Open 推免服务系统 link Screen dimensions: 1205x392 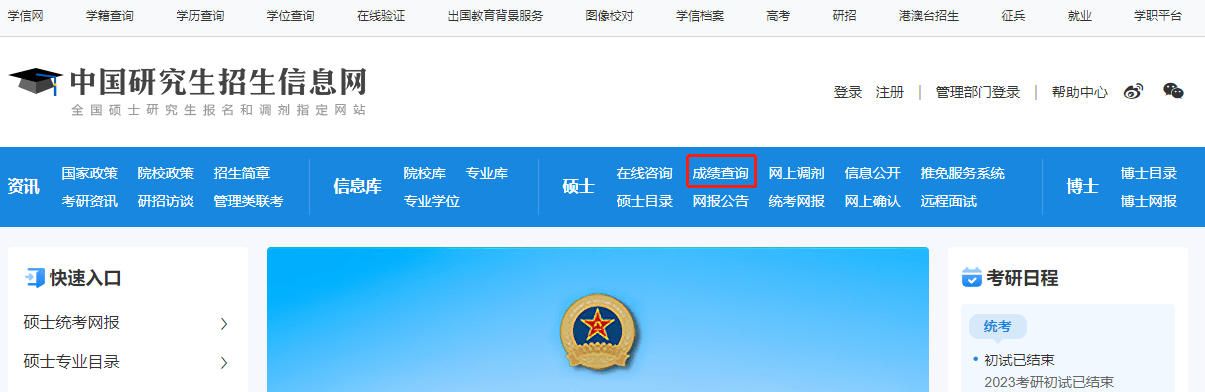[963, 173]
